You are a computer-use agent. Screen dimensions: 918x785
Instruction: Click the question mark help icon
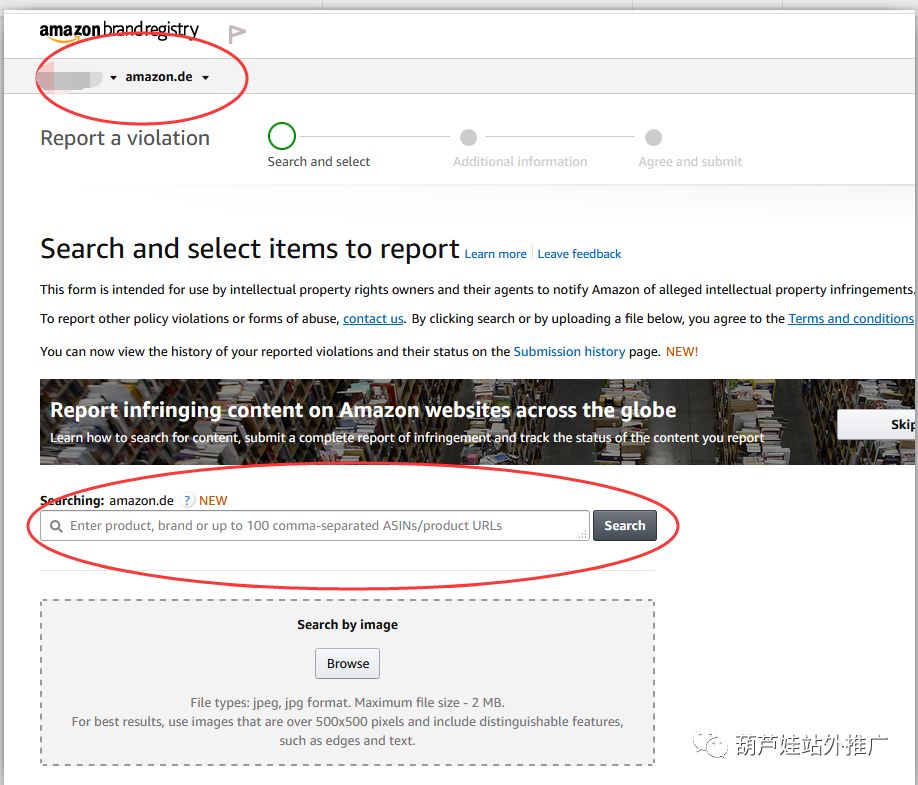click(187, 501)
